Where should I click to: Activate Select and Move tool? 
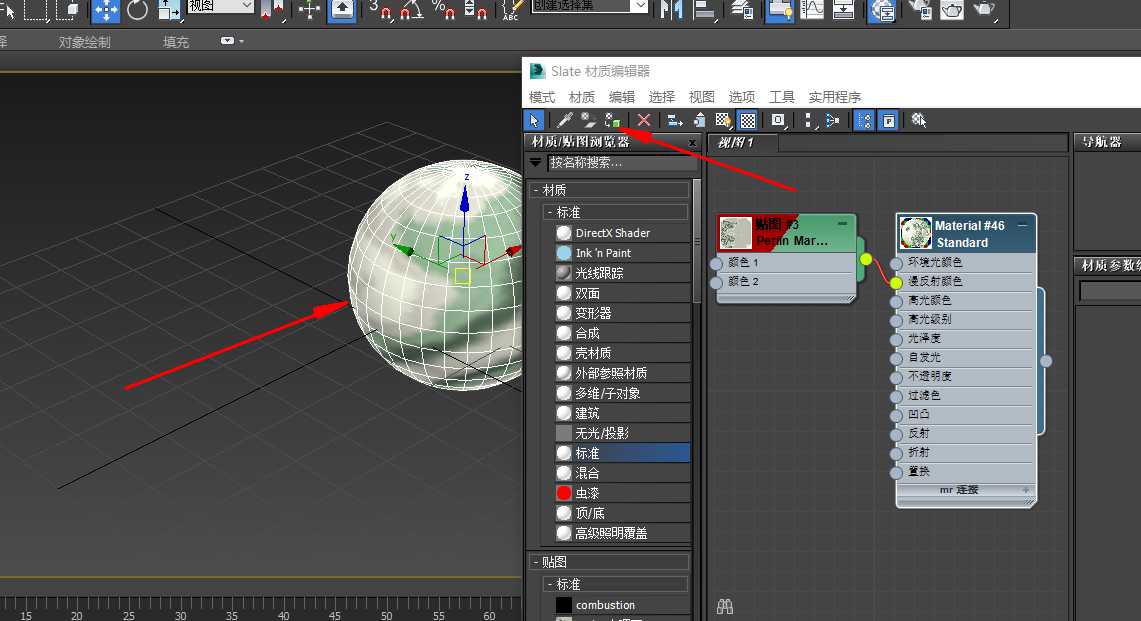[106, 10]
